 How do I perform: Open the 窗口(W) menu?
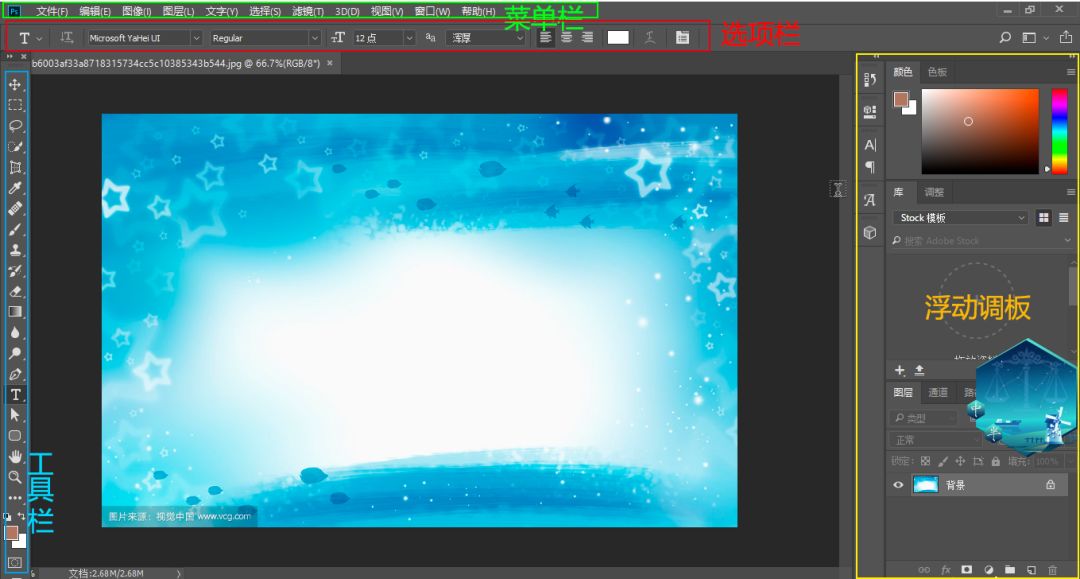point(432,11)
